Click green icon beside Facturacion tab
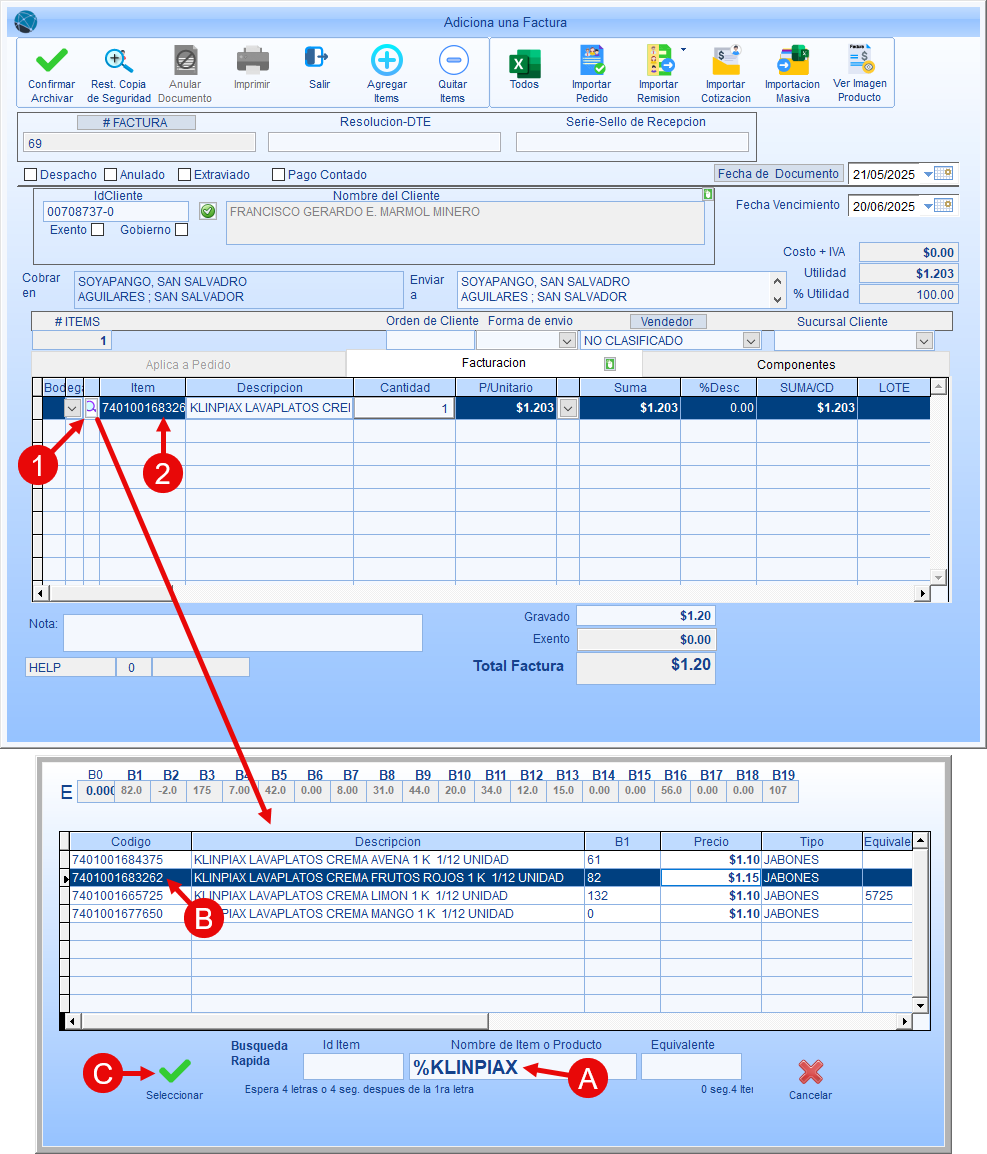 point(609,364)
